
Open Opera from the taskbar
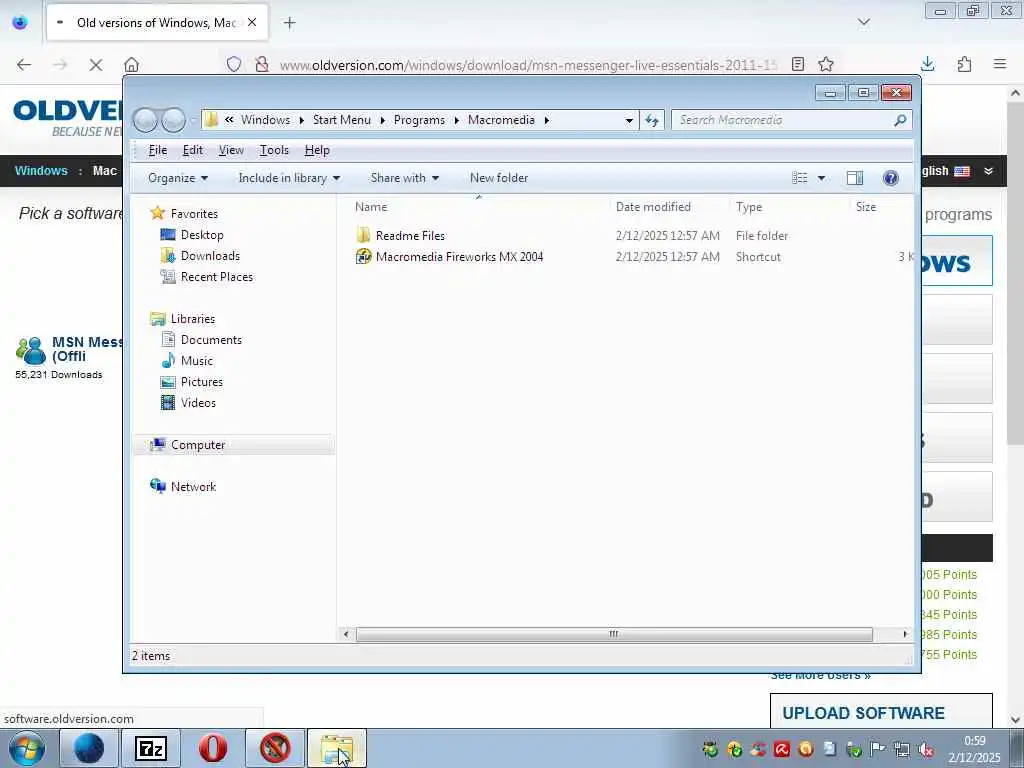tap(213, 748)
